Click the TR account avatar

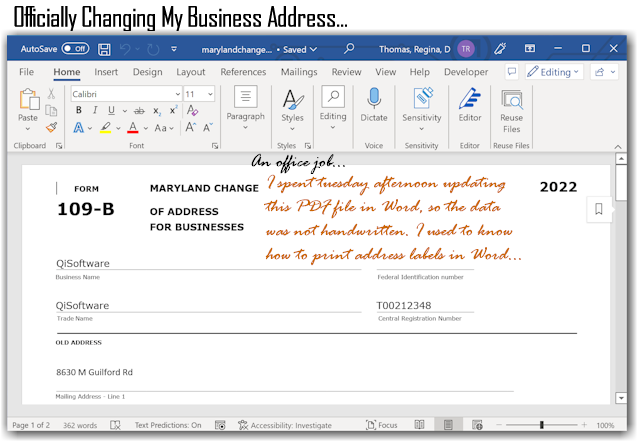tap(466, 49)
